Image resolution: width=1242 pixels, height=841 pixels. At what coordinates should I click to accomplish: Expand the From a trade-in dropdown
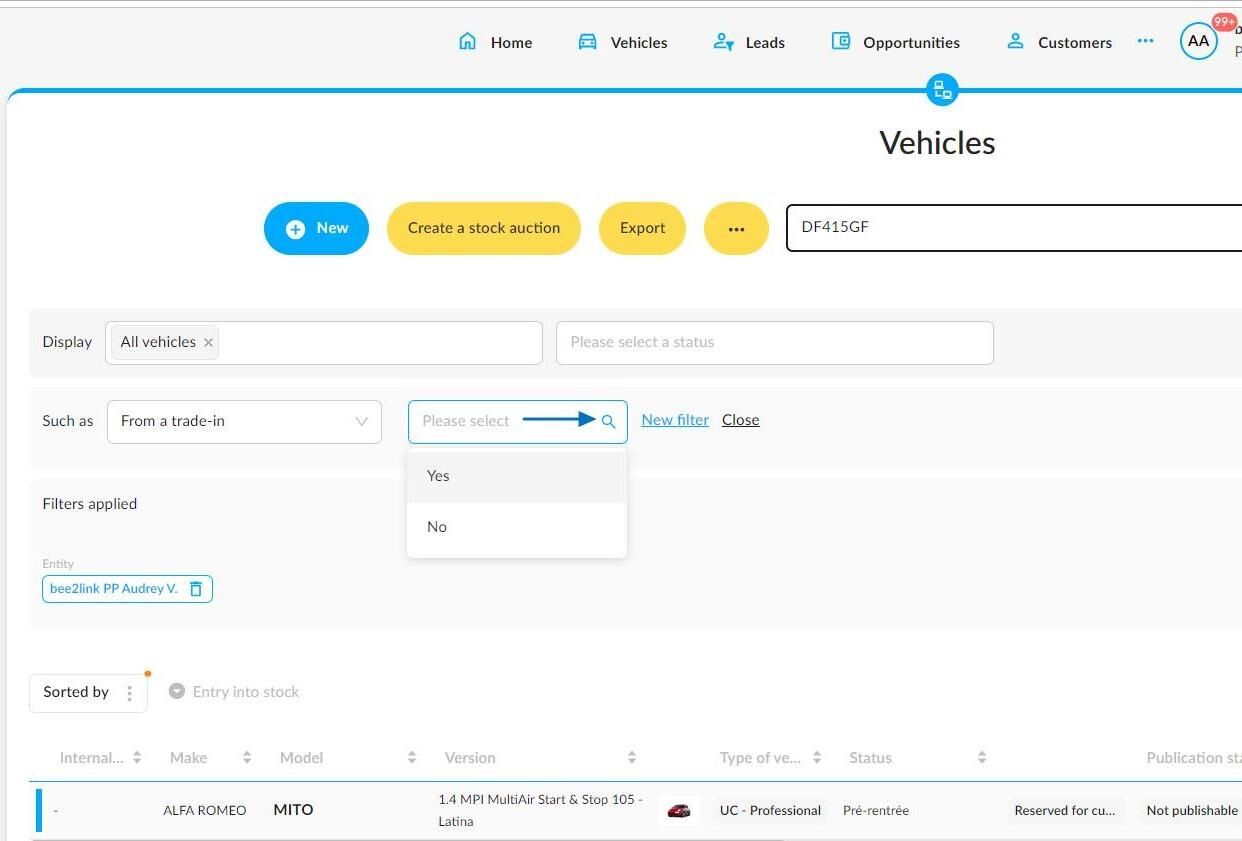coord(244,421)
